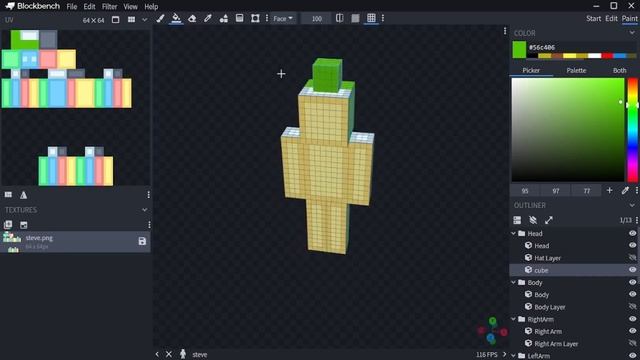The width and height of the screenshot is (640, 360).
Task: Open brush toolbar three-dot menu
Action: coord(267,18)
